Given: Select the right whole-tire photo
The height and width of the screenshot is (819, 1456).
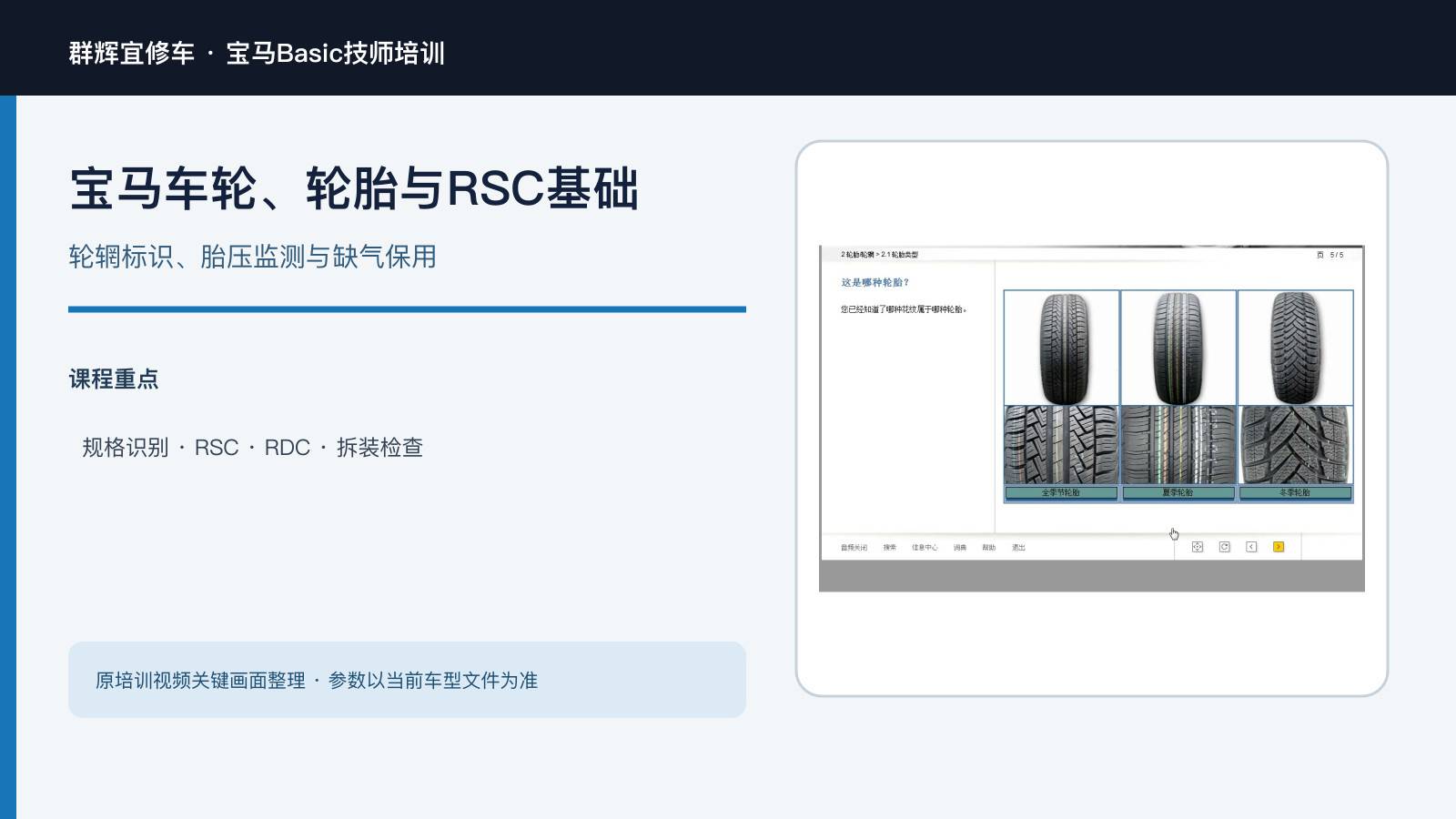Looking at the screenshot, I should [1295, 348].
